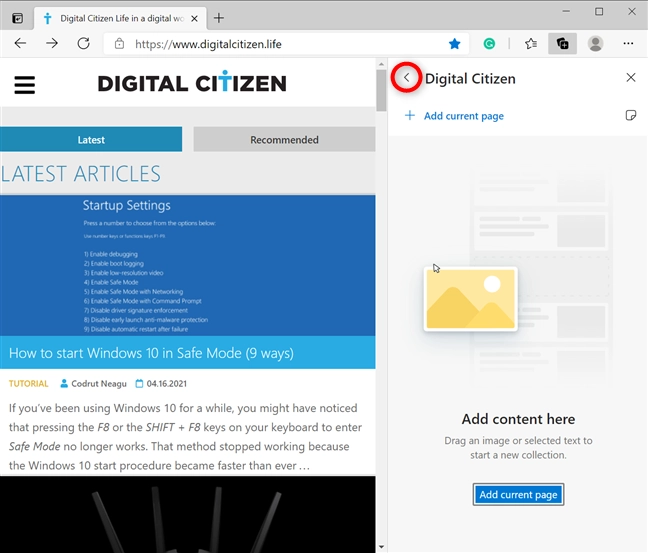
Task: Open the website hamburger menu
Action: pyautogui.click(x=25, y=85)
